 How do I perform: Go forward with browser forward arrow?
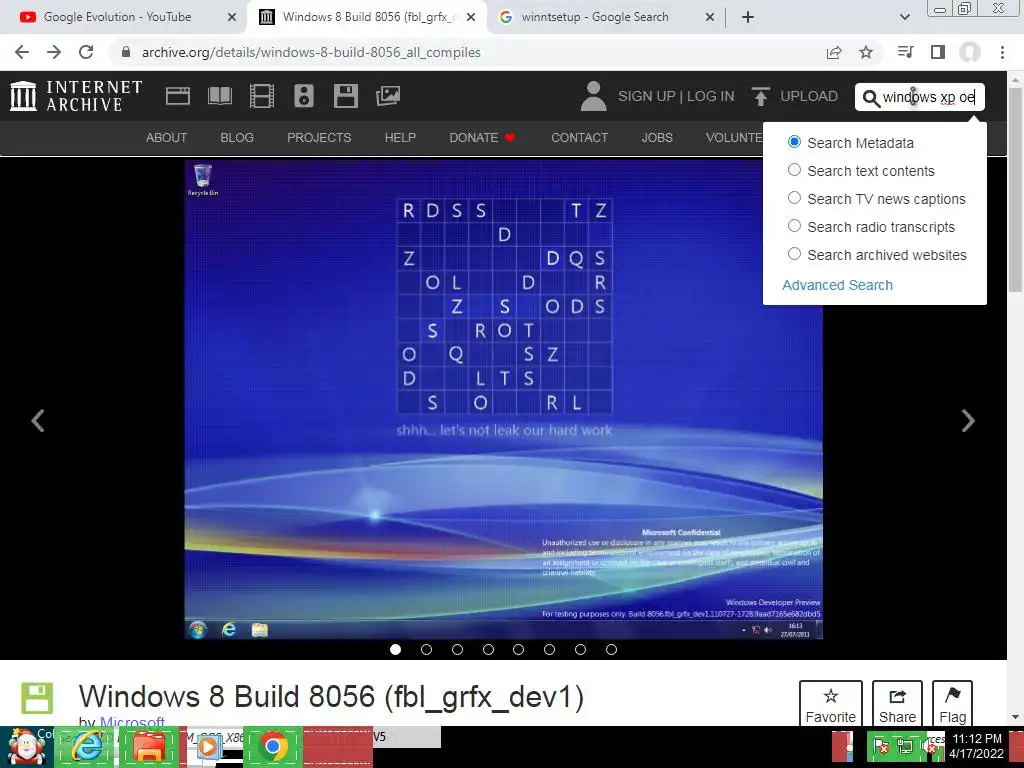pyautogui.click(x=54, y=52)
